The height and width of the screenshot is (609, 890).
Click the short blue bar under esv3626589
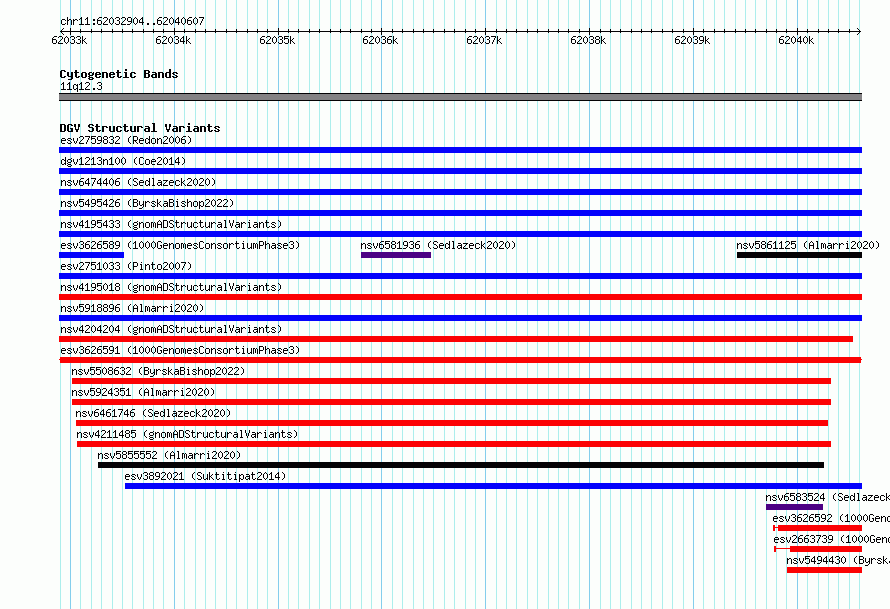pos(91,255)
